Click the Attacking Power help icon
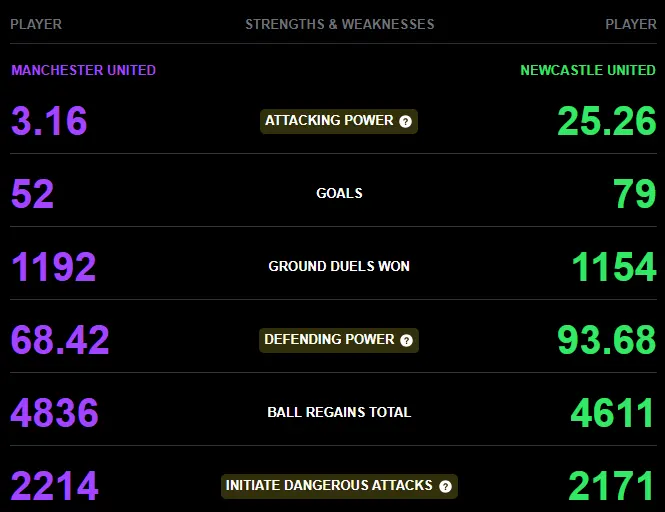This screenshot has height=512, width=665. [405, 122]
